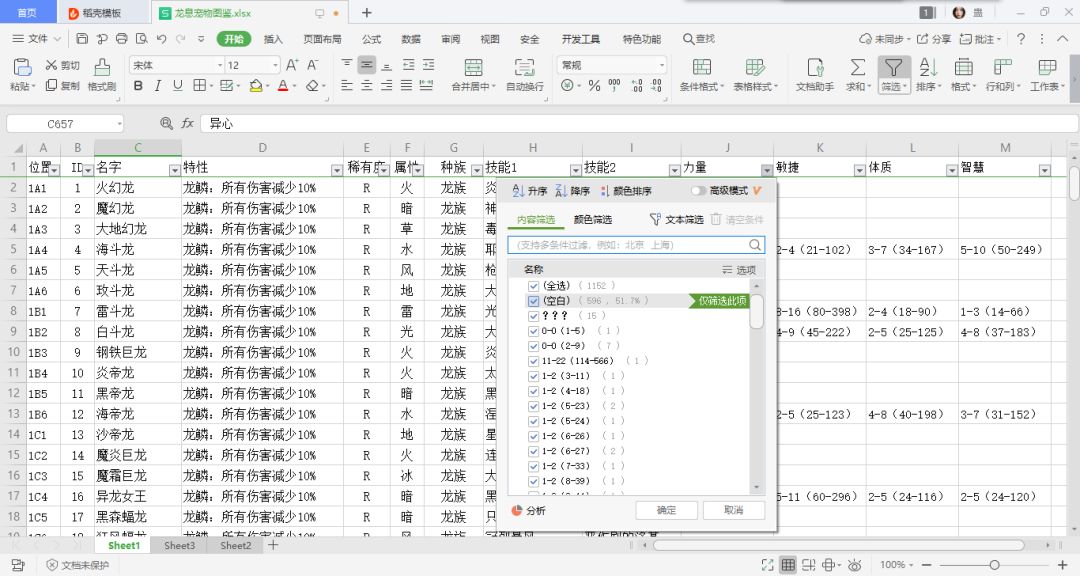The height and width of the screenshot is (576, 1080).
Task: Toggle the Select All (全选) checkbox
Action: tap(533, 285)
